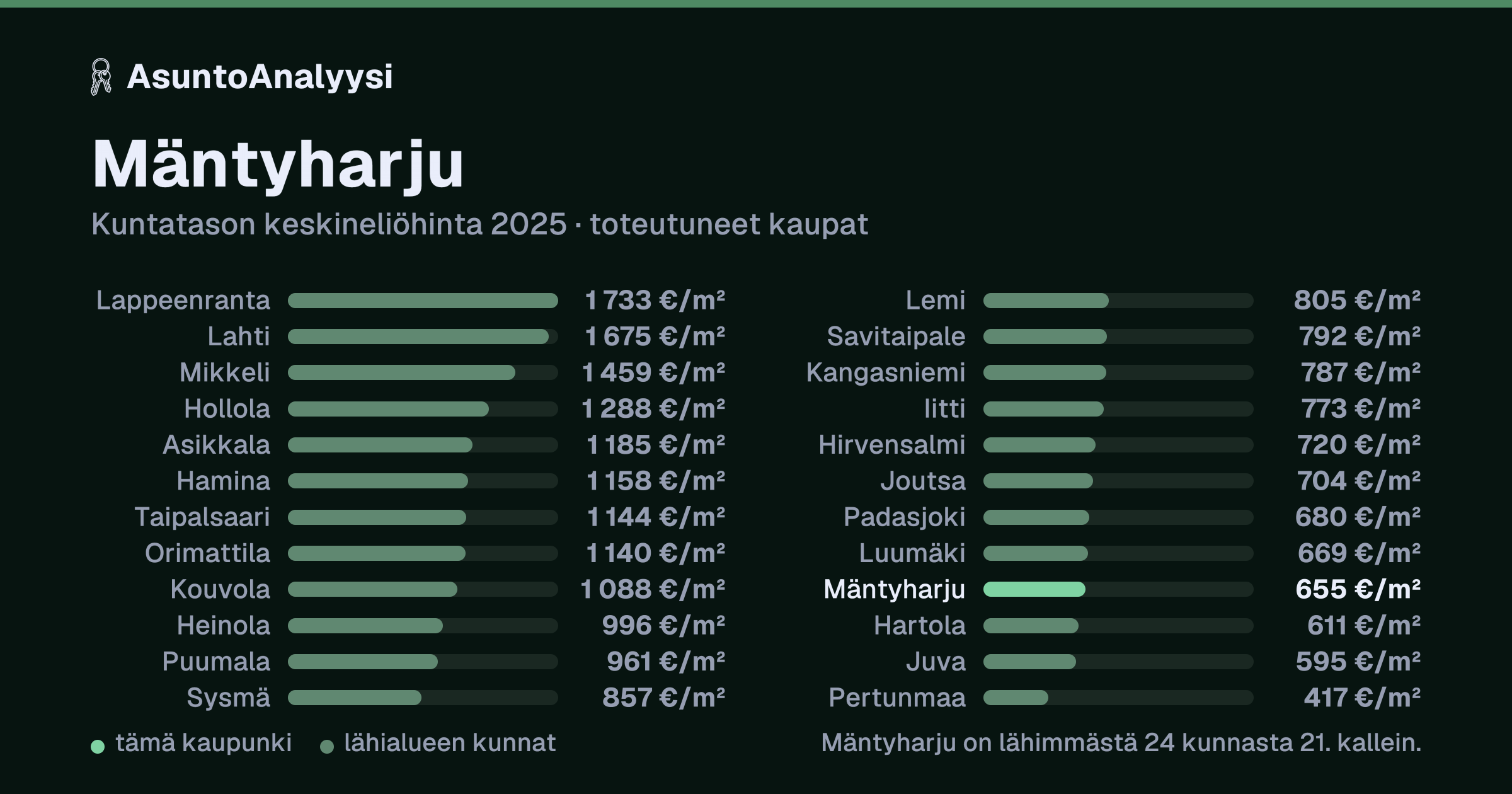This screenshot has width=1512, height=794.
Task: Click the Joutsa row label
Action: coord(923,481)
